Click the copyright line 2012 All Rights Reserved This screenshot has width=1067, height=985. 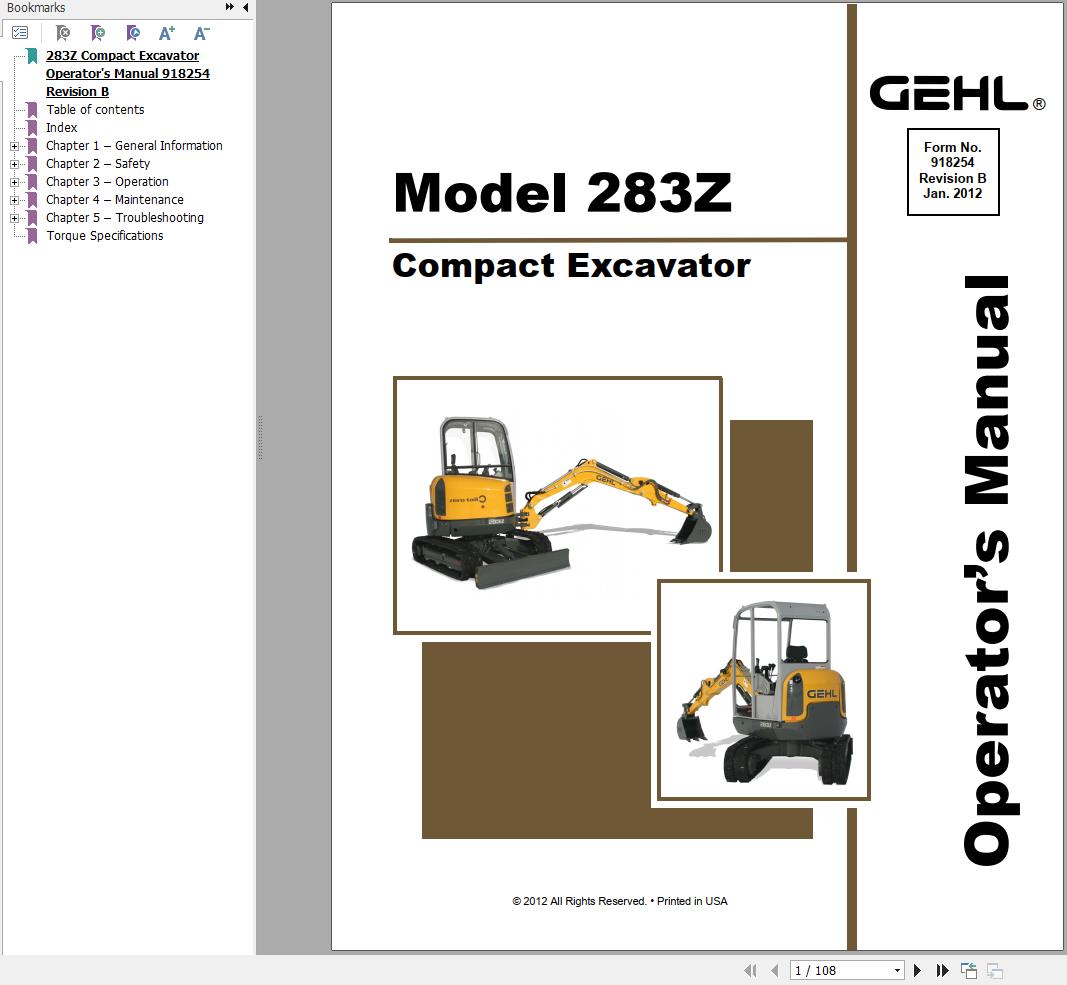pos(619,901)
